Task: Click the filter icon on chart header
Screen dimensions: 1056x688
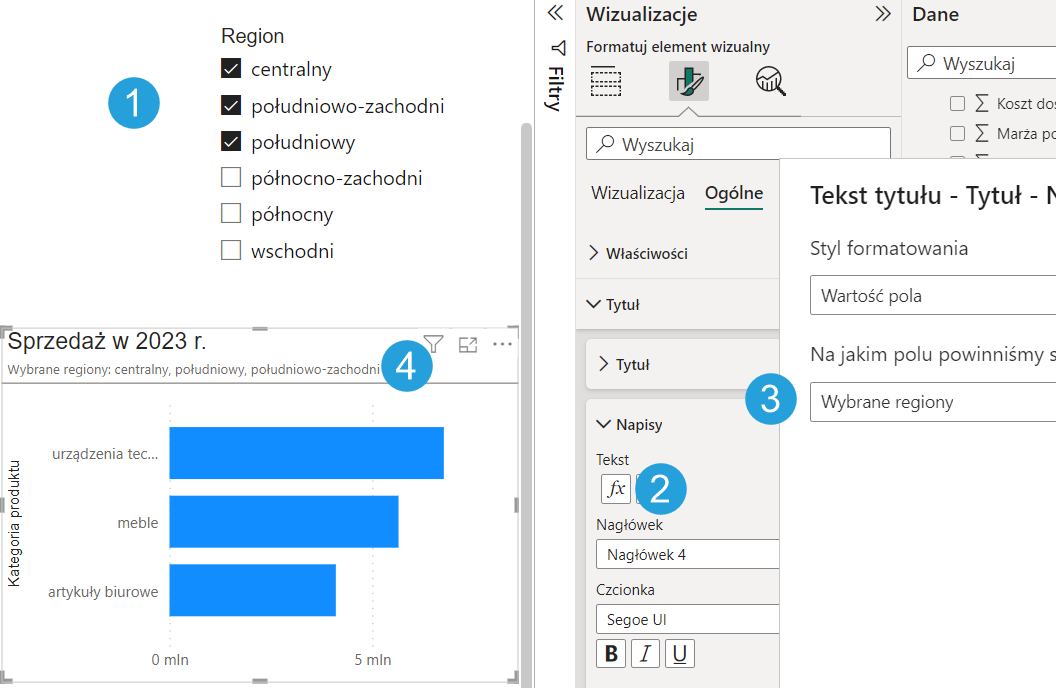Action: point(433,345)
